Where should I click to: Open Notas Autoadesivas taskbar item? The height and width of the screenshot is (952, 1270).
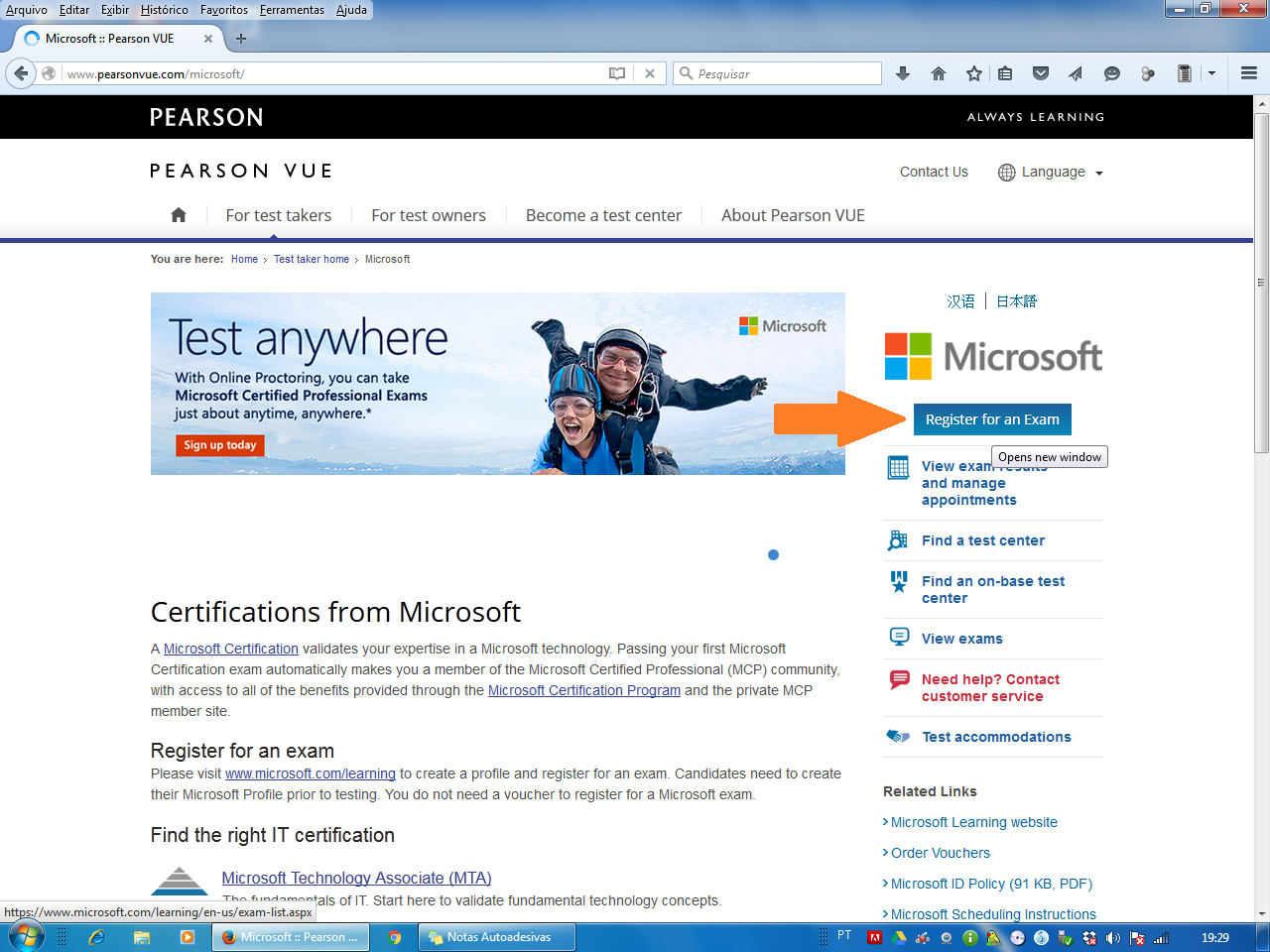pyautogui.click(x=498, y=937)
